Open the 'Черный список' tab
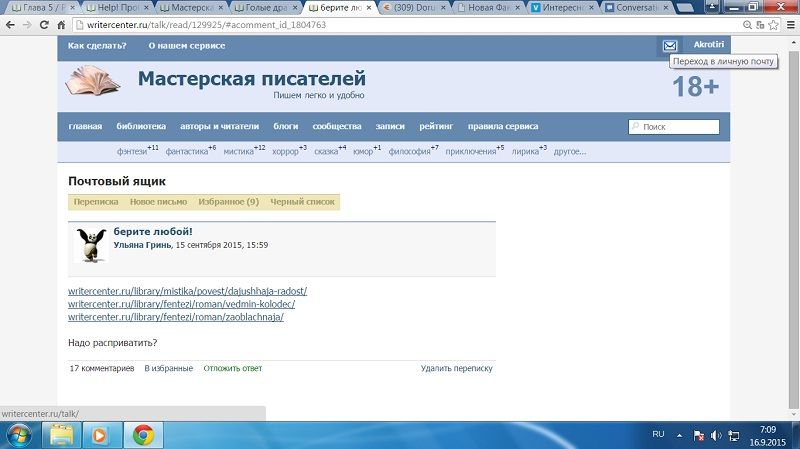 coord(302,202)
